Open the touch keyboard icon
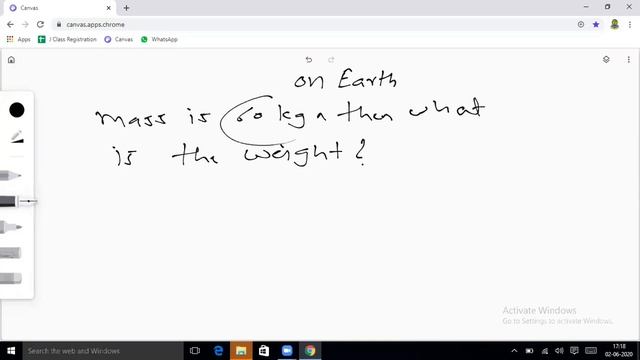 pos(591,351)
